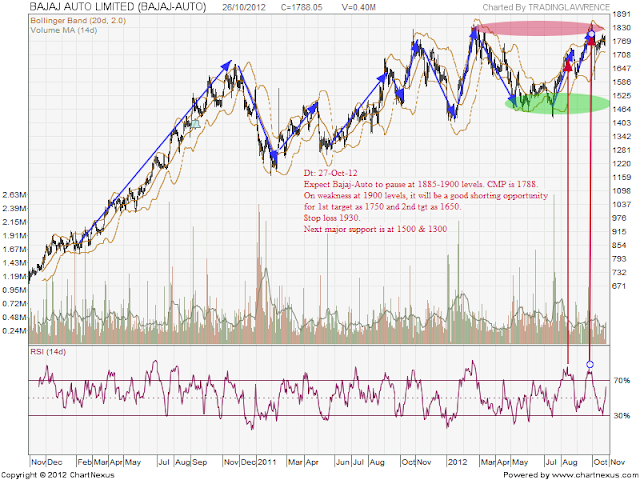This screenshot has height=480, width=640.
Task: Click the 1098 price axis label
Action: (x=622, y=191)
